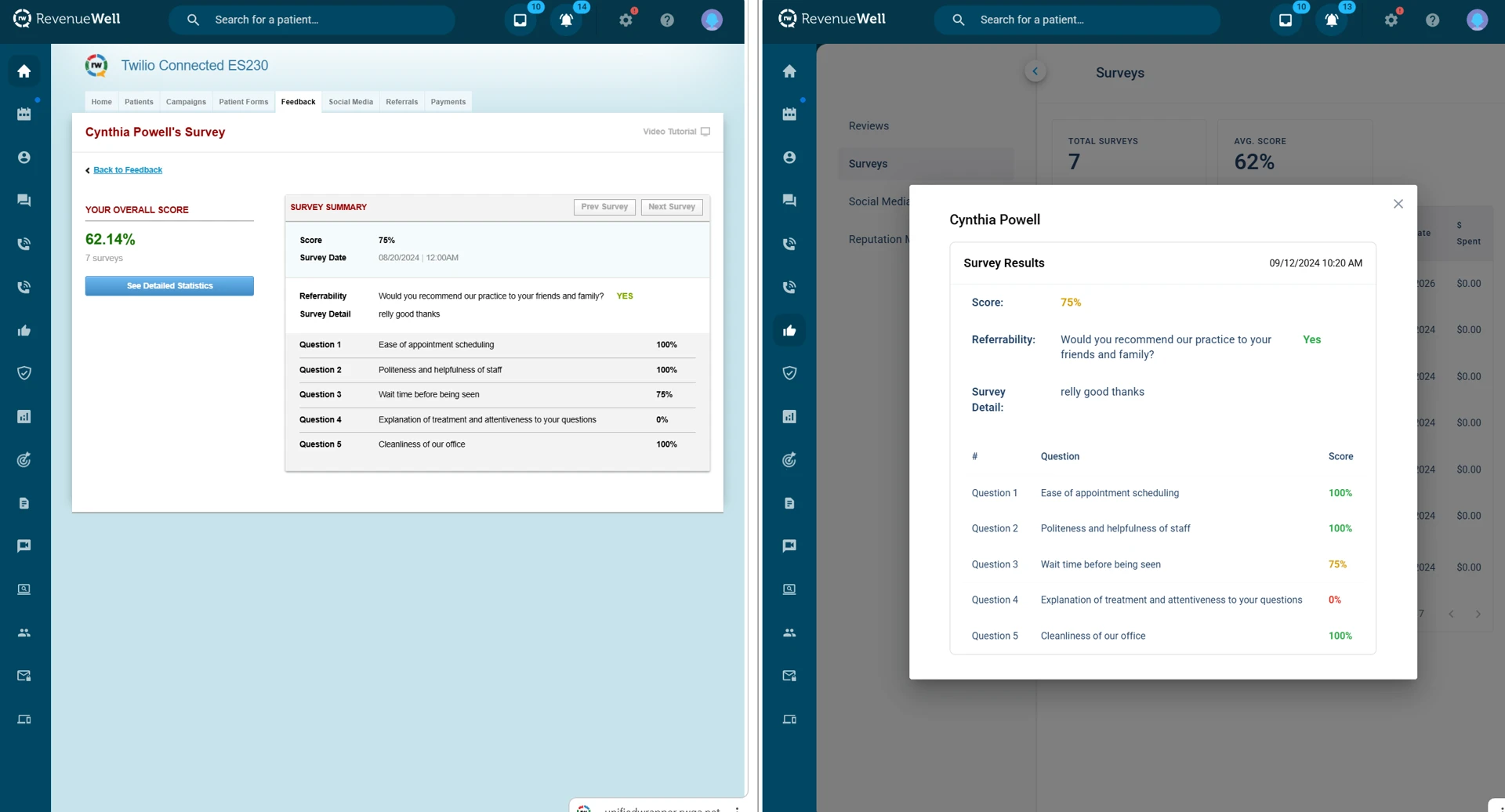1505x812 pixels.
Task: Open notifications bell in left window header
Action: coord(567,20)
